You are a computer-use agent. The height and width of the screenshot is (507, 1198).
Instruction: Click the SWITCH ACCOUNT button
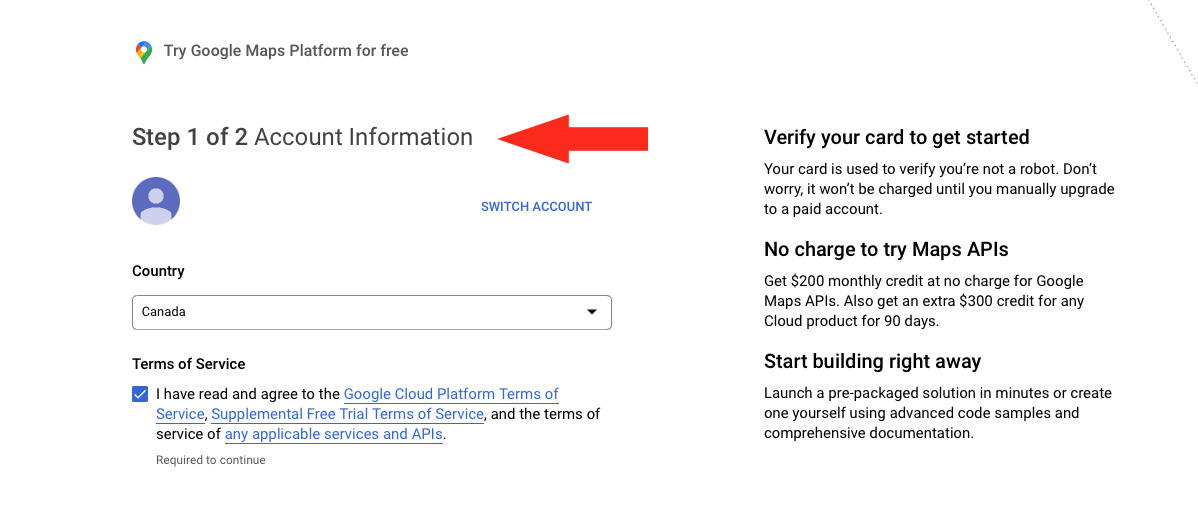536,207
